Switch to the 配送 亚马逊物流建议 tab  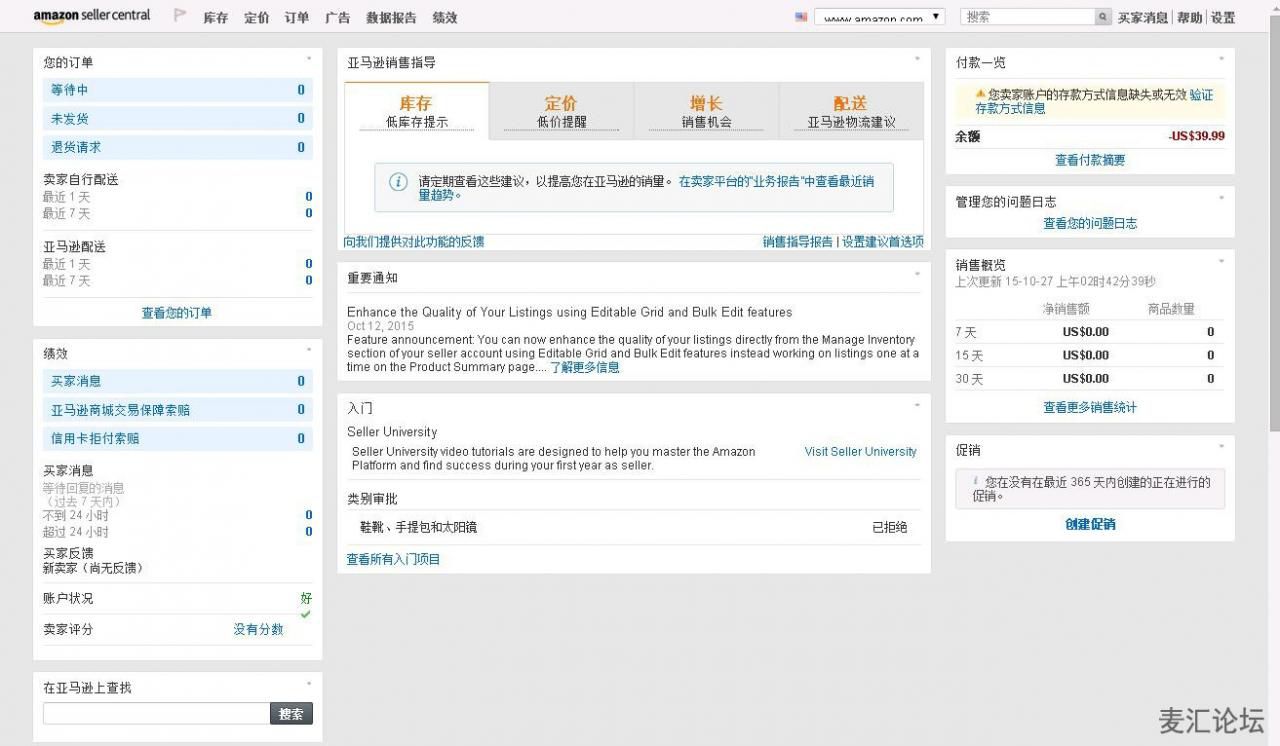pyautogui.click(x=851, y=111)
